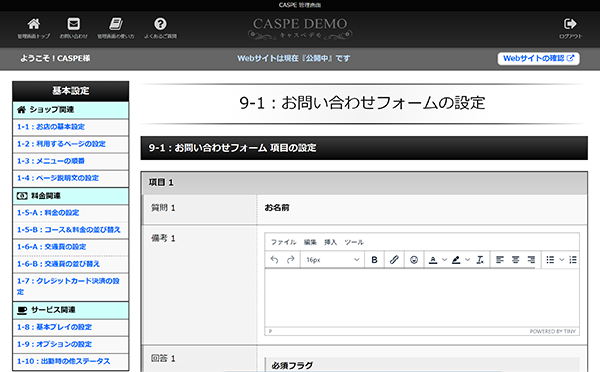This screenshot has width=600, height=372.
Task: Click the ショップ関連 section header
Action: coord(70,110)
